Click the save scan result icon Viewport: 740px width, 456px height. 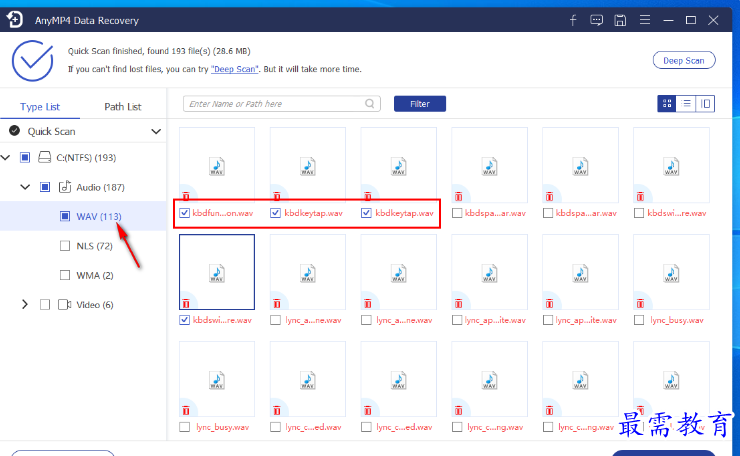620,20
